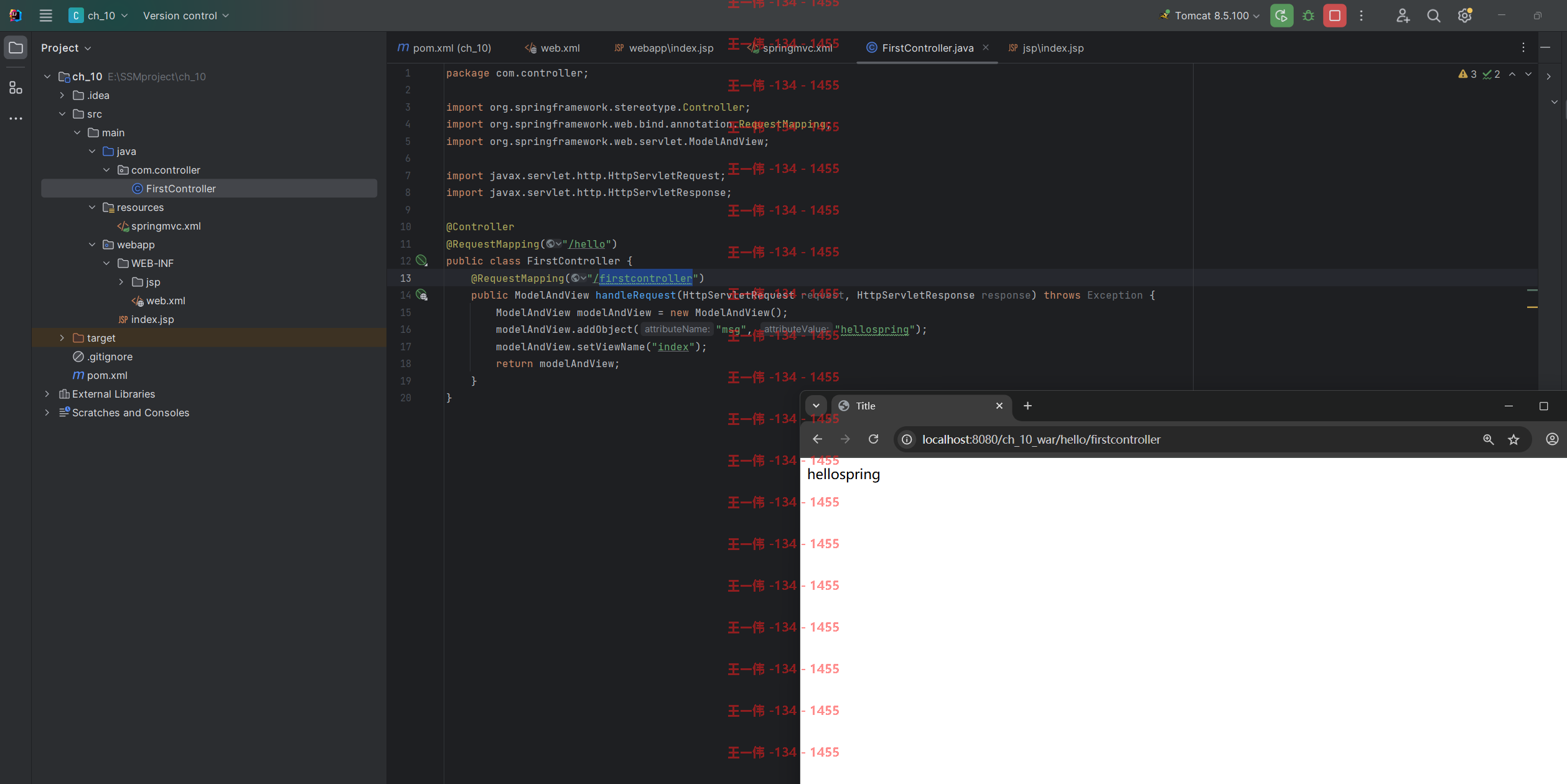The image size is (1567, 784).
Task: Open a new browser tab
Action: pyautogui.click(x=1027, y=406)
